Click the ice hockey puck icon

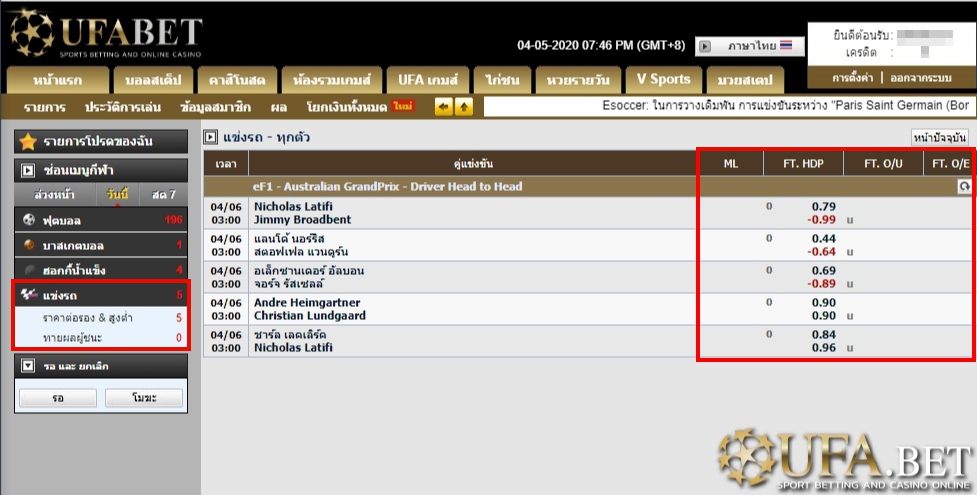29,270
